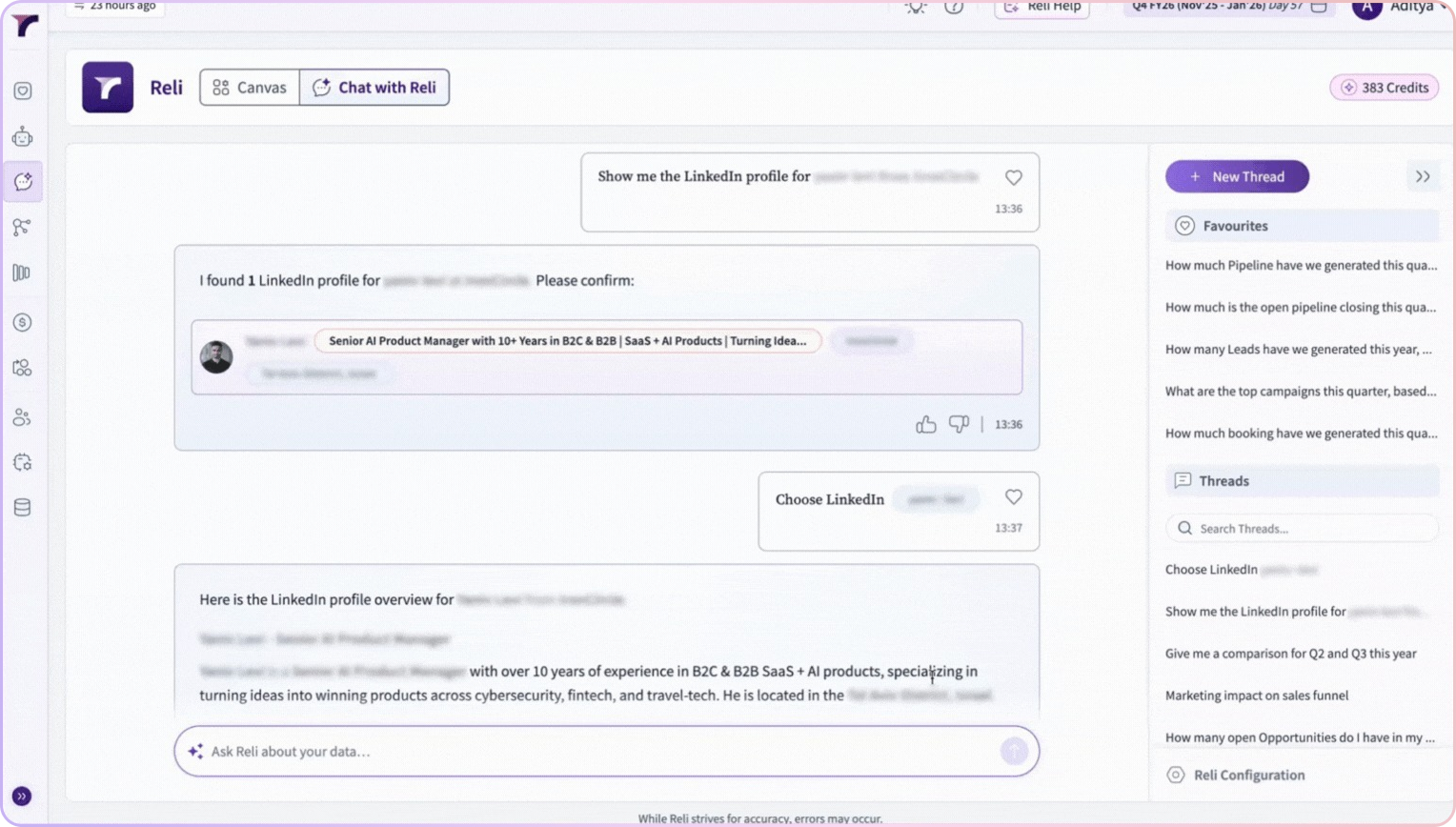The image size is (1456, 827).
Task: Open favourite 'How much is the open pipeline closing'
Action: pos(1301,308)
